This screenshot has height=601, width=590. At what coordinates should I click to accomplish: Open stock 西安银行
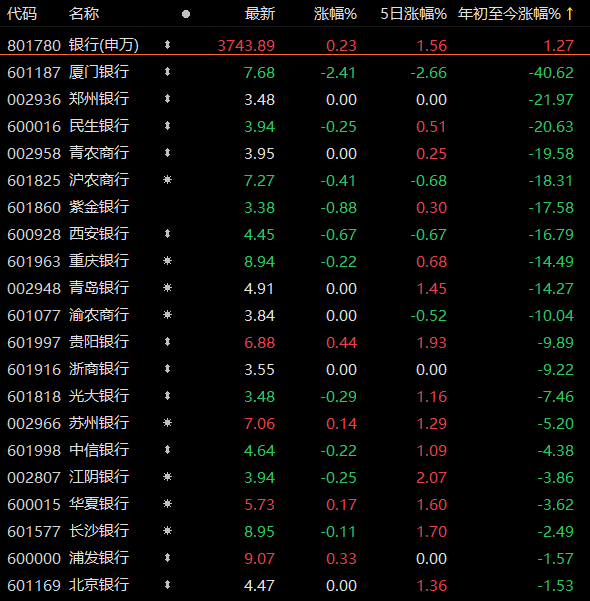[99, 234]
